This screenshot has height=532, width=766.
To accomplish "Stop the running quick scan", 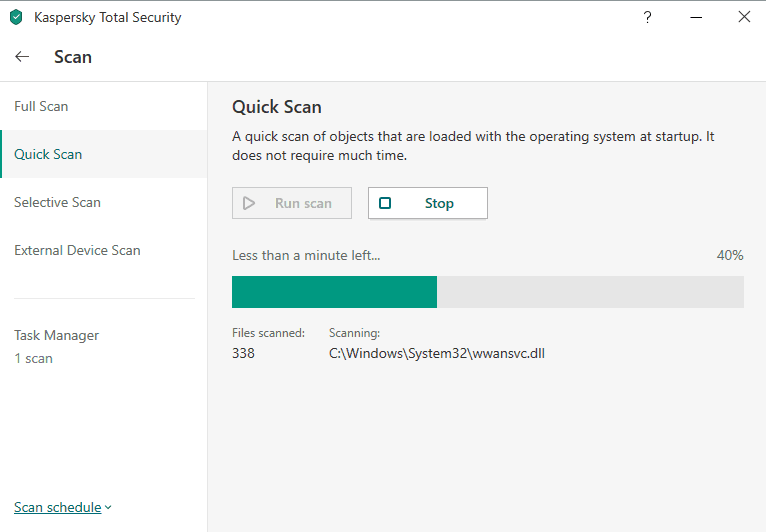I will pyautogui.click(x=428, y=203).
